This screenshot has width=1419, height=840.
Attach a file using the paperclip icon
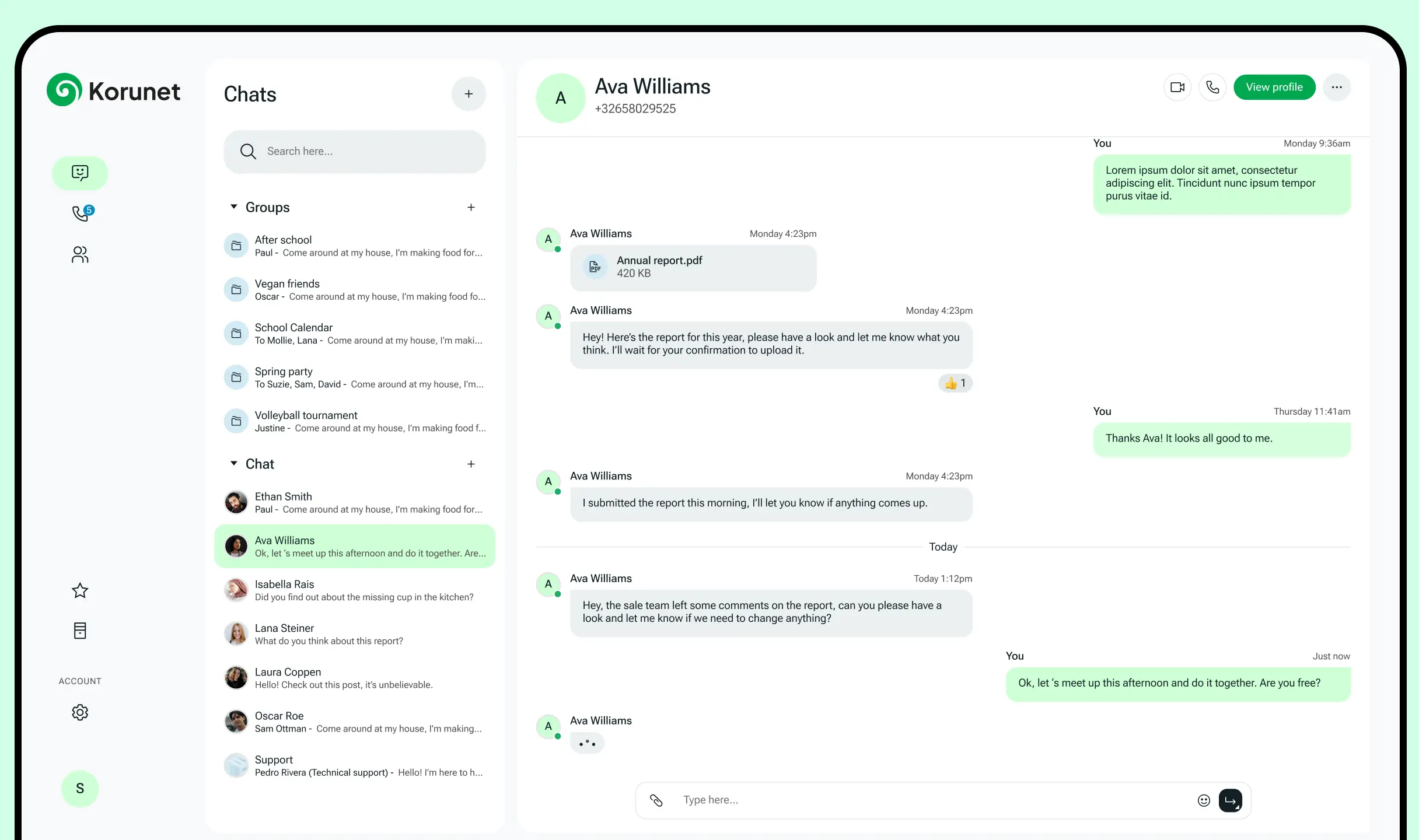[656, 800]
